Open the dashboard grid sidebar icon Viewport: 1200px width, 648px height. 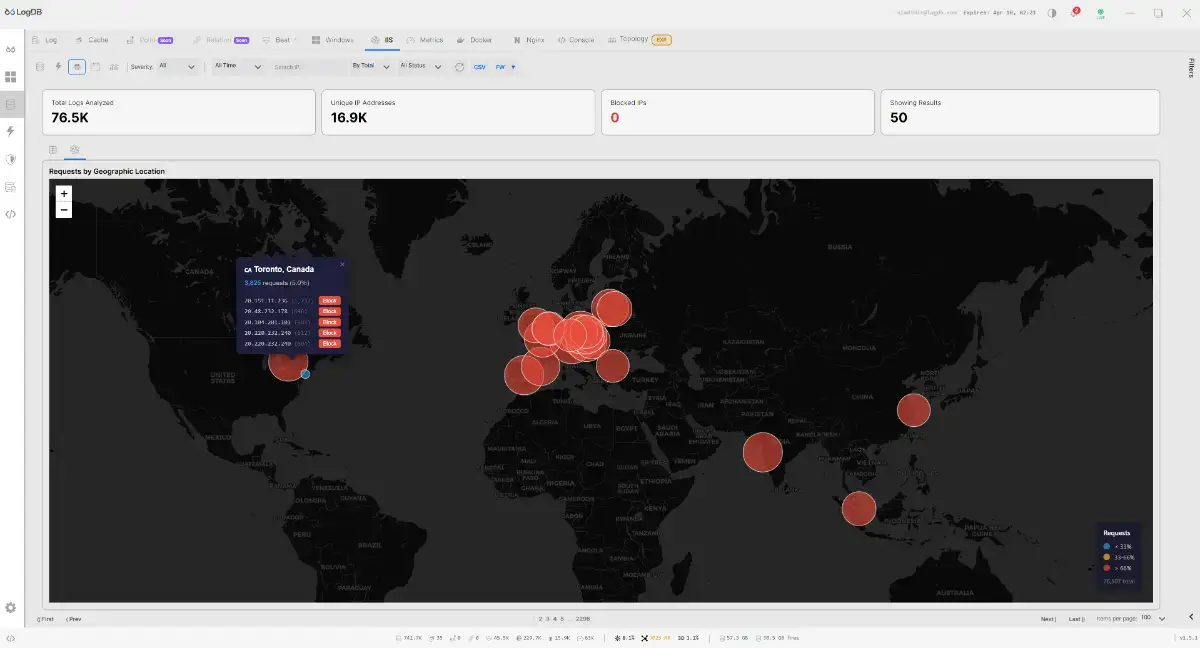(x=11, y=77)
